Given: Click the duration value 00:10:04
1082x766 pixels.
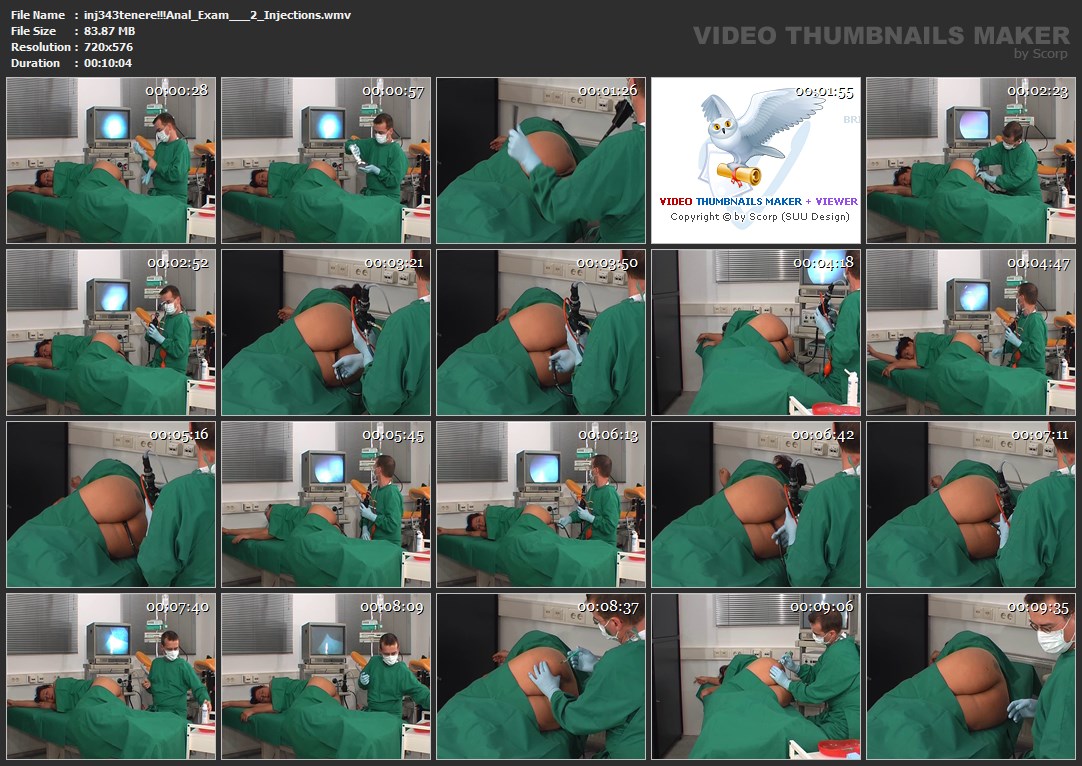Looking at the screenshot, I should [x=108, y=63].
